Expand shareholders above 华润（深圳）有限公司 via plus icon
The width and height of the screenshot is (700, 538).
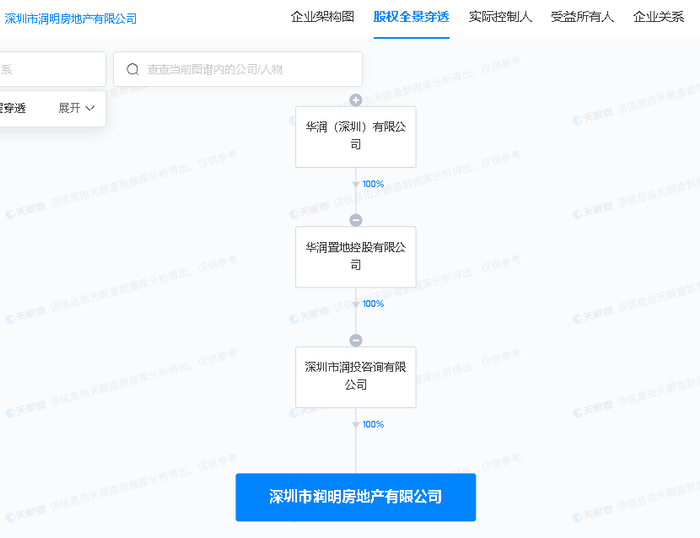point(355,100)
